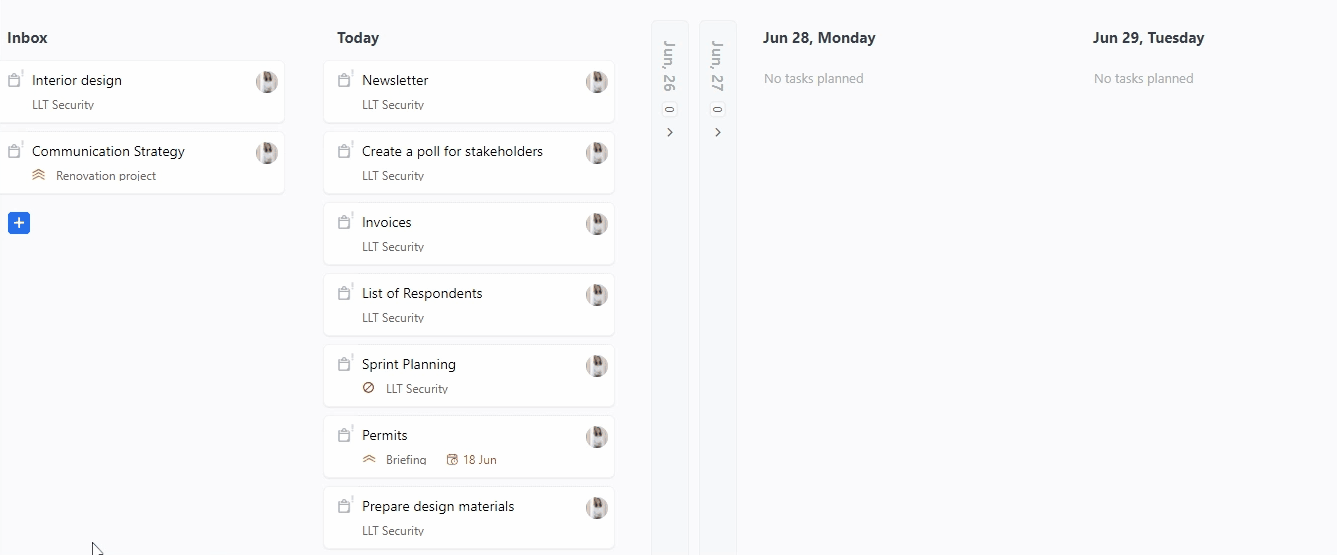The image size is (1337, 555).
Task: Click task icon on Interior design card
Action: coord(14,80)
